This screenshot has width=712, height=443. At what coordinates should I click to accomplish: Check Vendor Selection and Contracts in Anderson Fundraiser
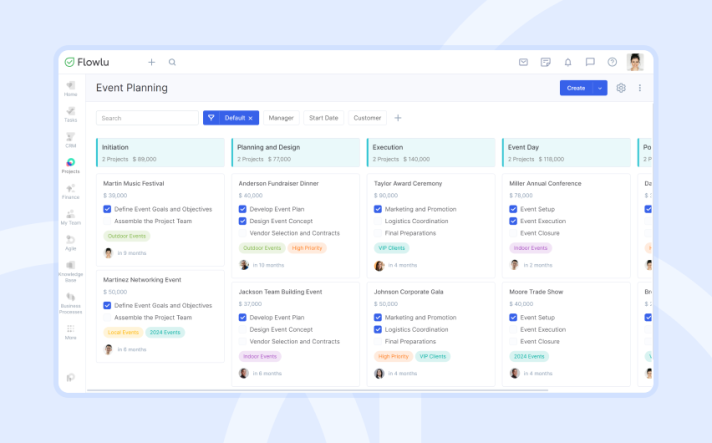[243, 233]
